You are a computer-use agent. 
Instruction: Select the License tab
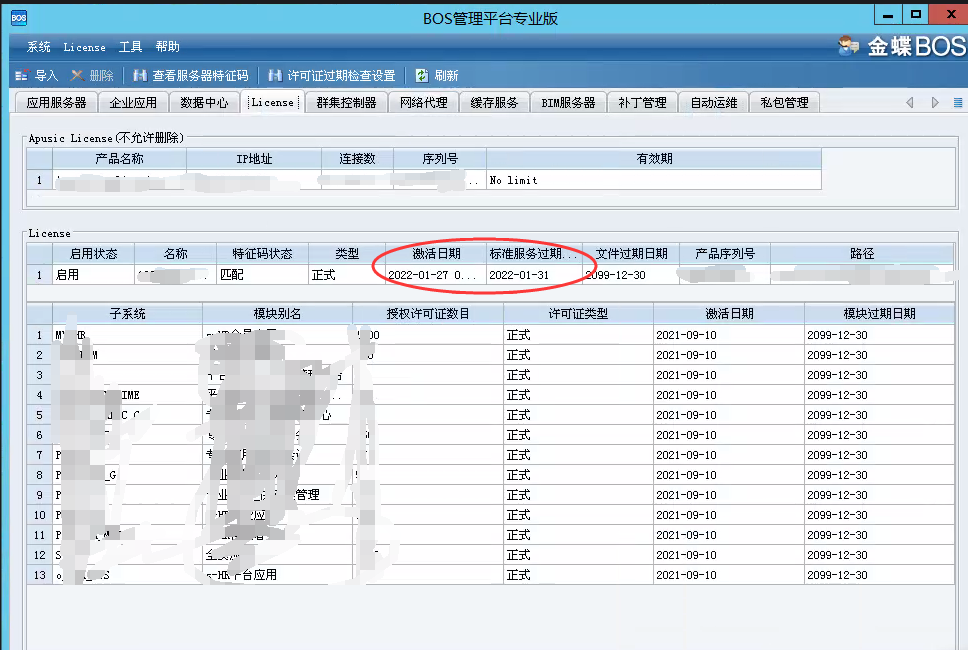tap(272, 102)
